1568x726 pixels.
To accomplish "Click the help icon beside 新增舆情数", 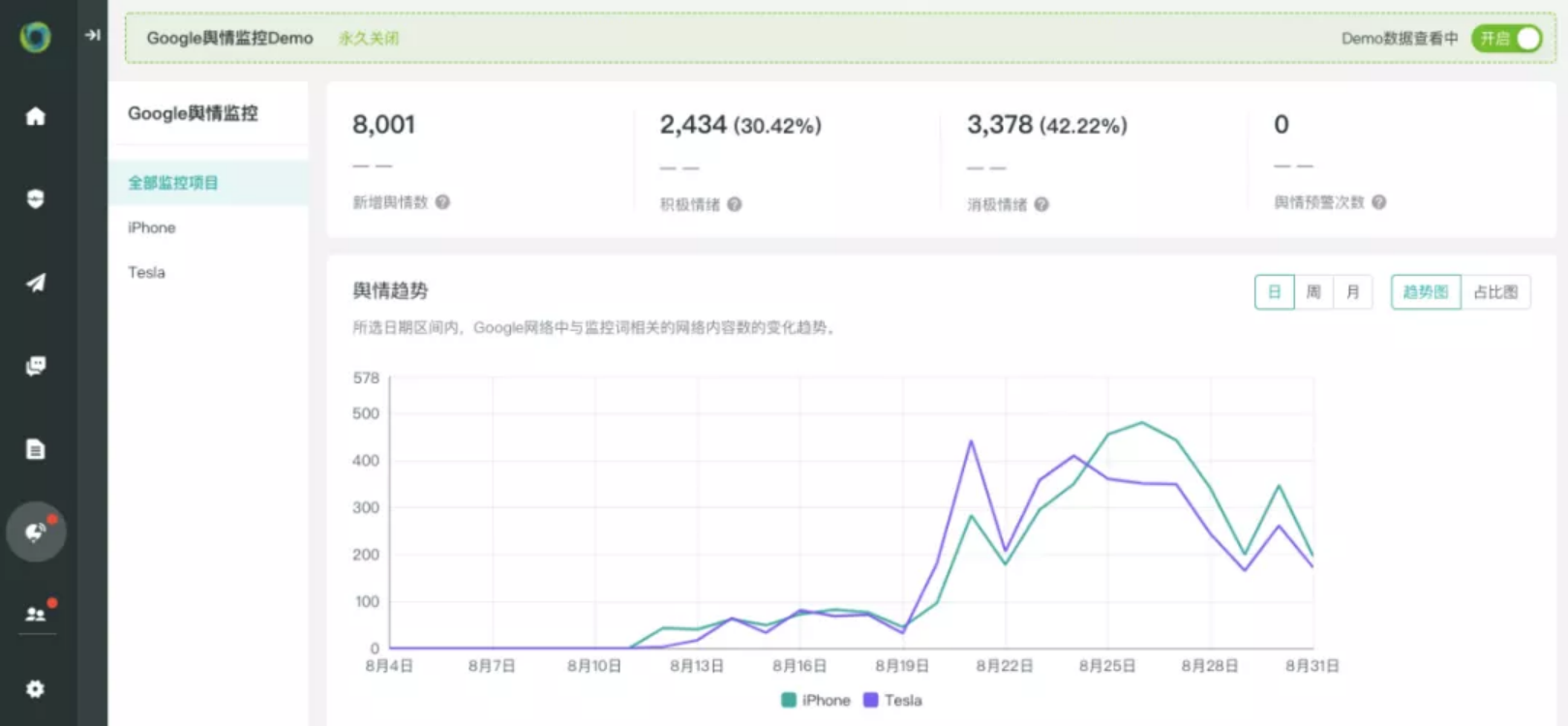I will point(442,202).
